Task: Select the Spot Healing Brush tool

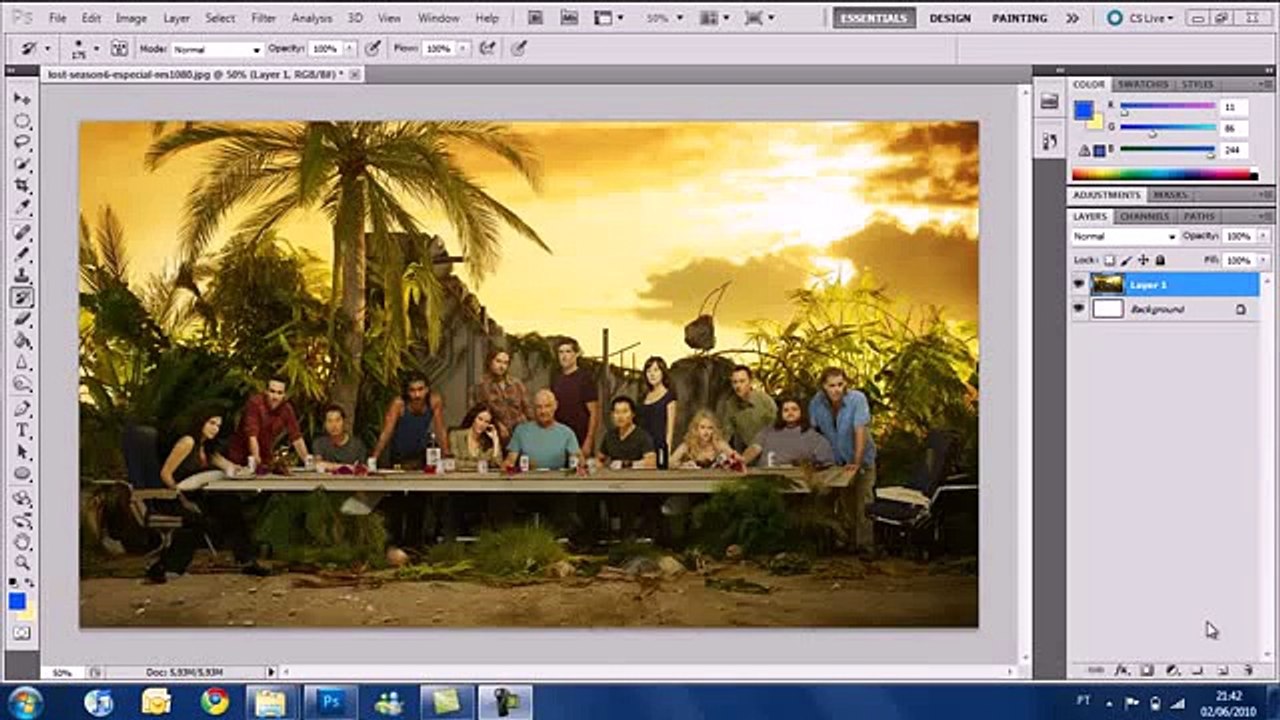Action: tap(22, 232)
